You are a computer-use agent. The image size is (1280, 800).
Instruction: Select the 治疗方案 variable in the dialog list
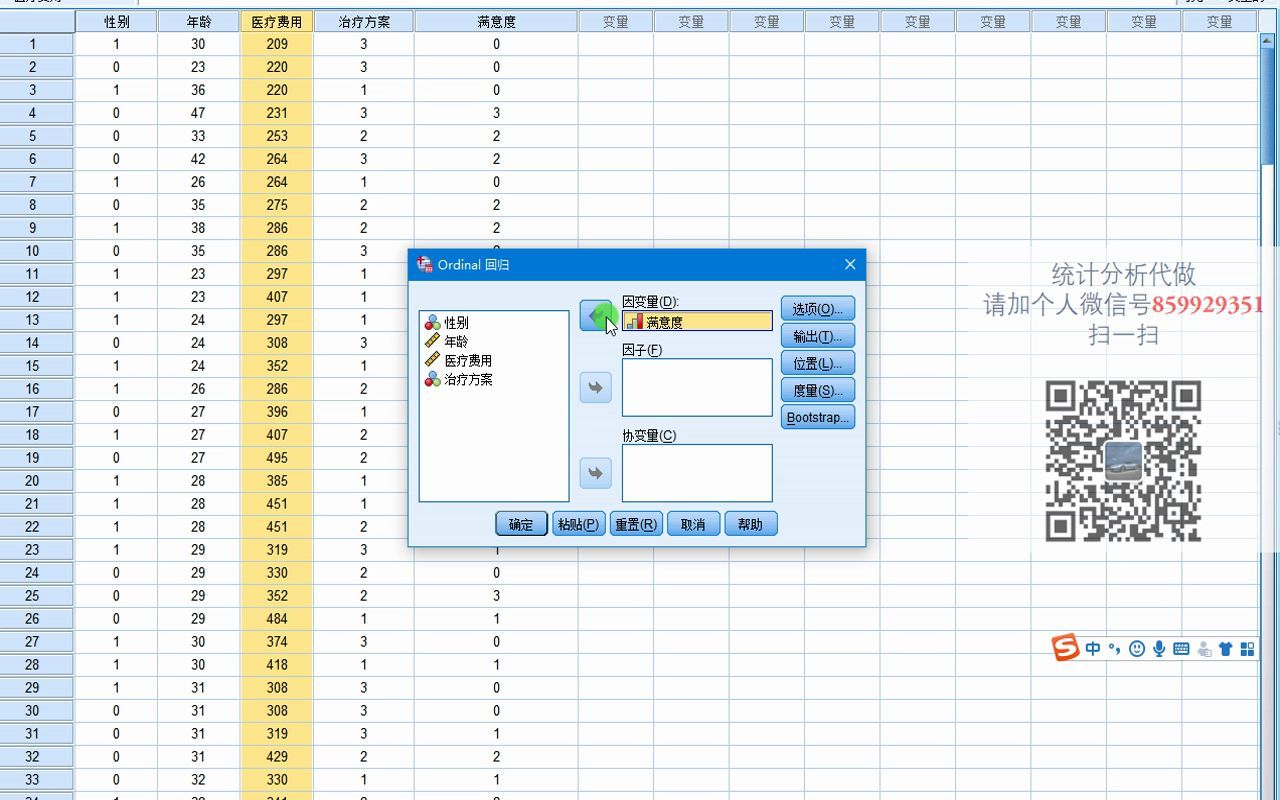[x=458, y=379]
